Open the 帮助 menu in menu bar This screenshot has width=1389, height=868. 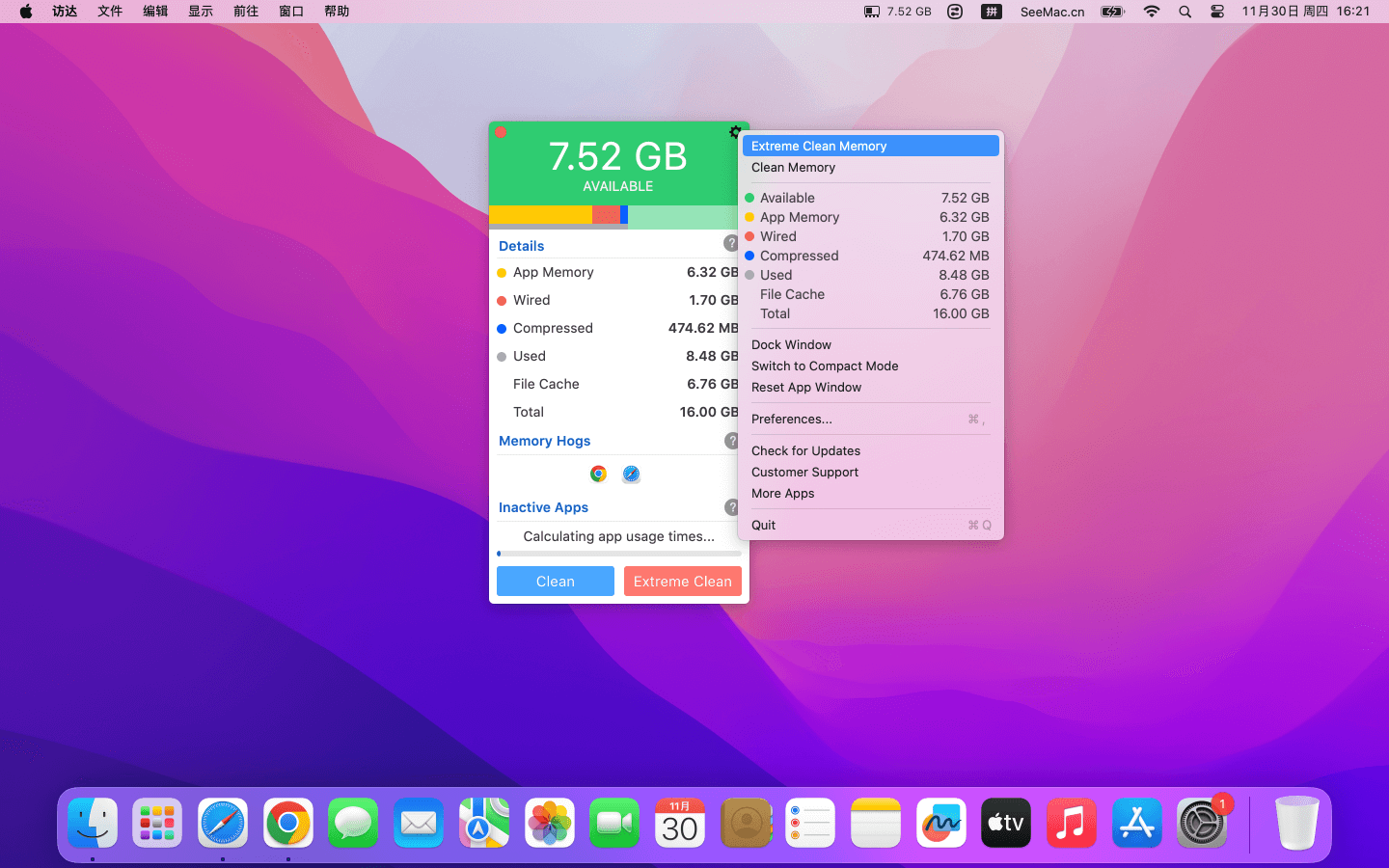337,12
